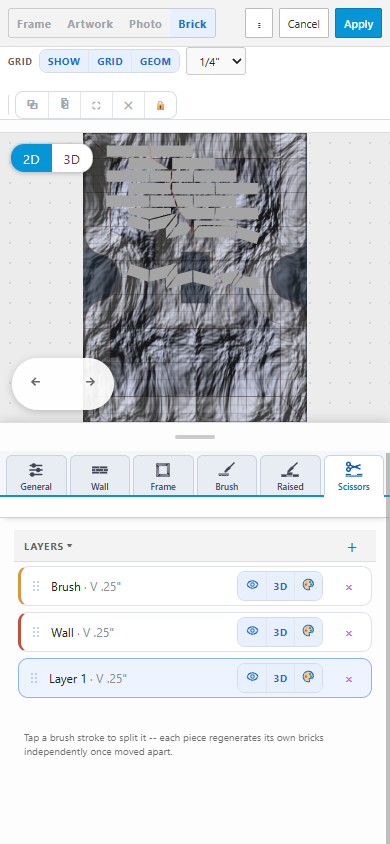390x844 pixels.
Task: Select the Wall layer row
Action: click(x=195, y=632)
